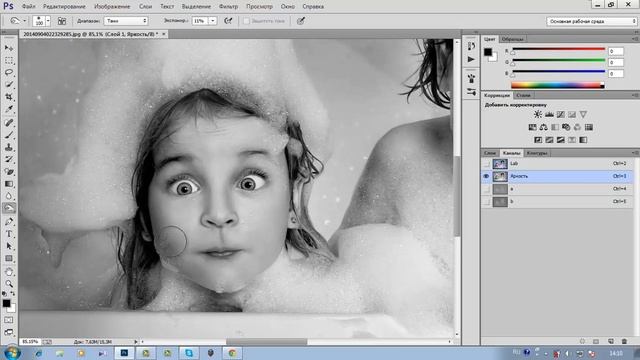This screenshot has width=640, height=360.
Task: Show the a channel visibility
Action: 486,189
